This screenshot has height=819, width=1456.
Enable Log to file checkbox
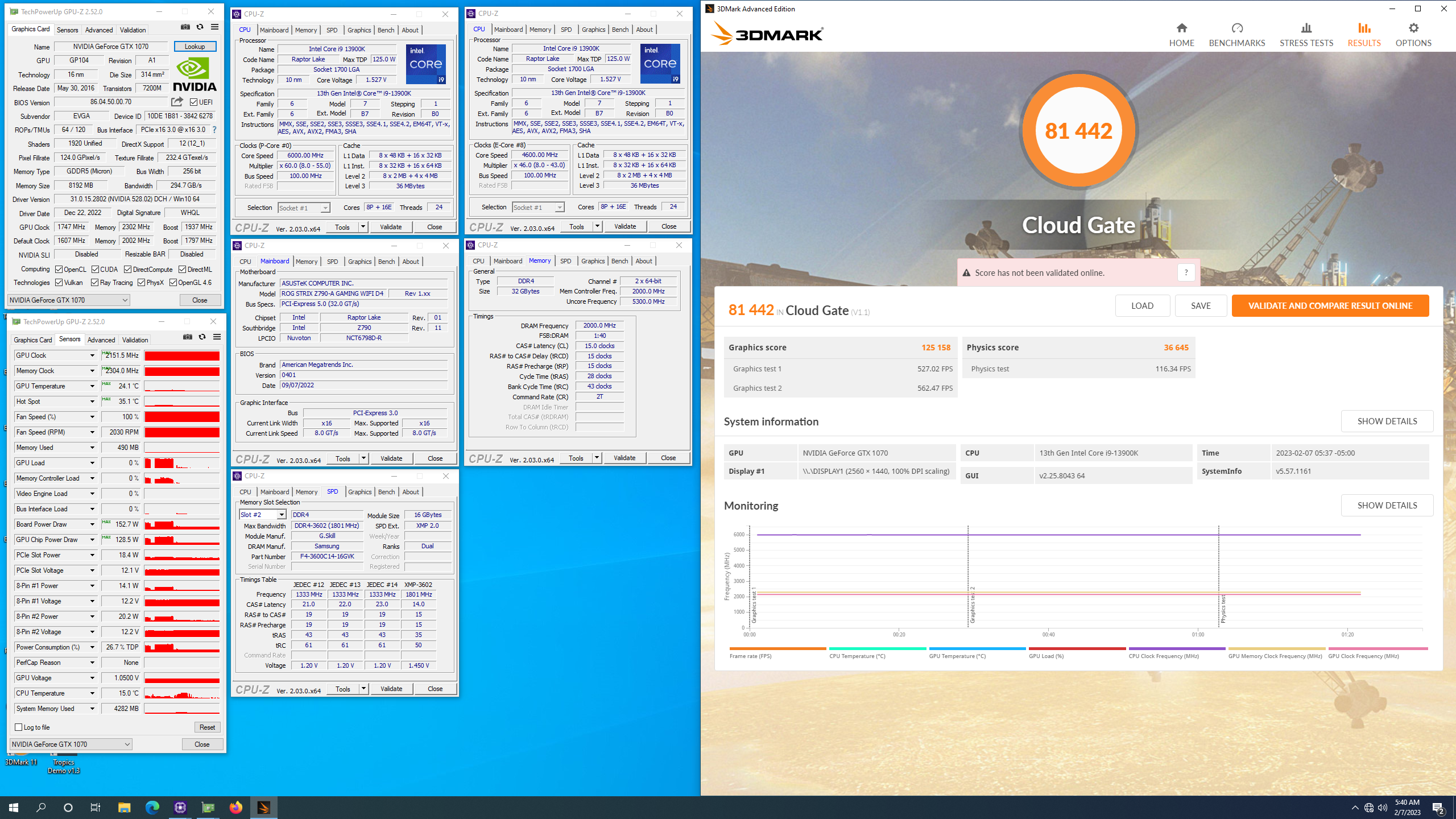click(18, 727)
